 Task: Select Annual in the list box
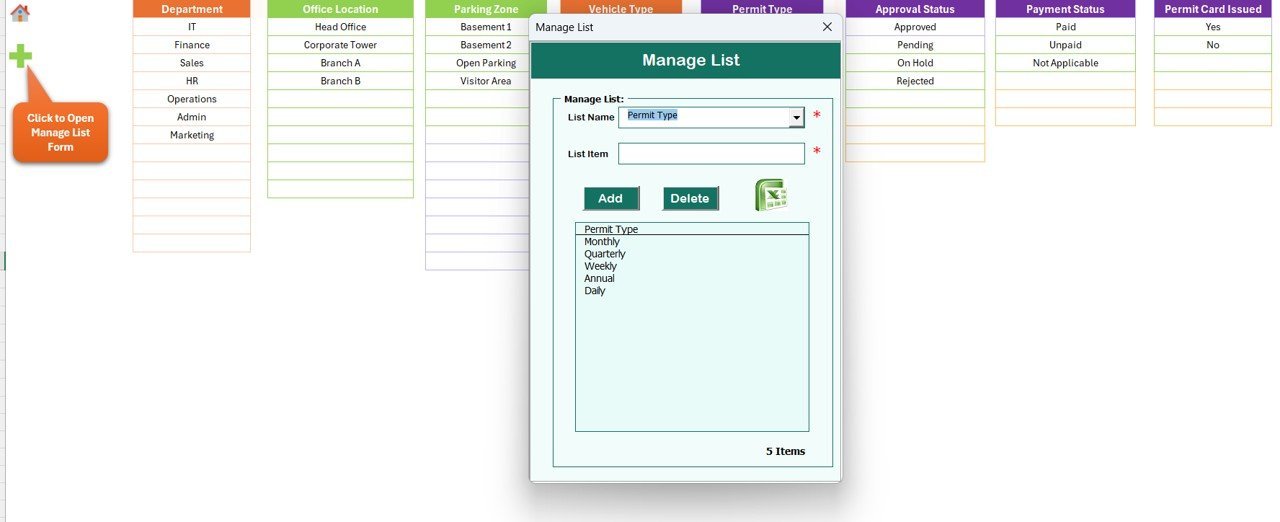click(599, 278)
